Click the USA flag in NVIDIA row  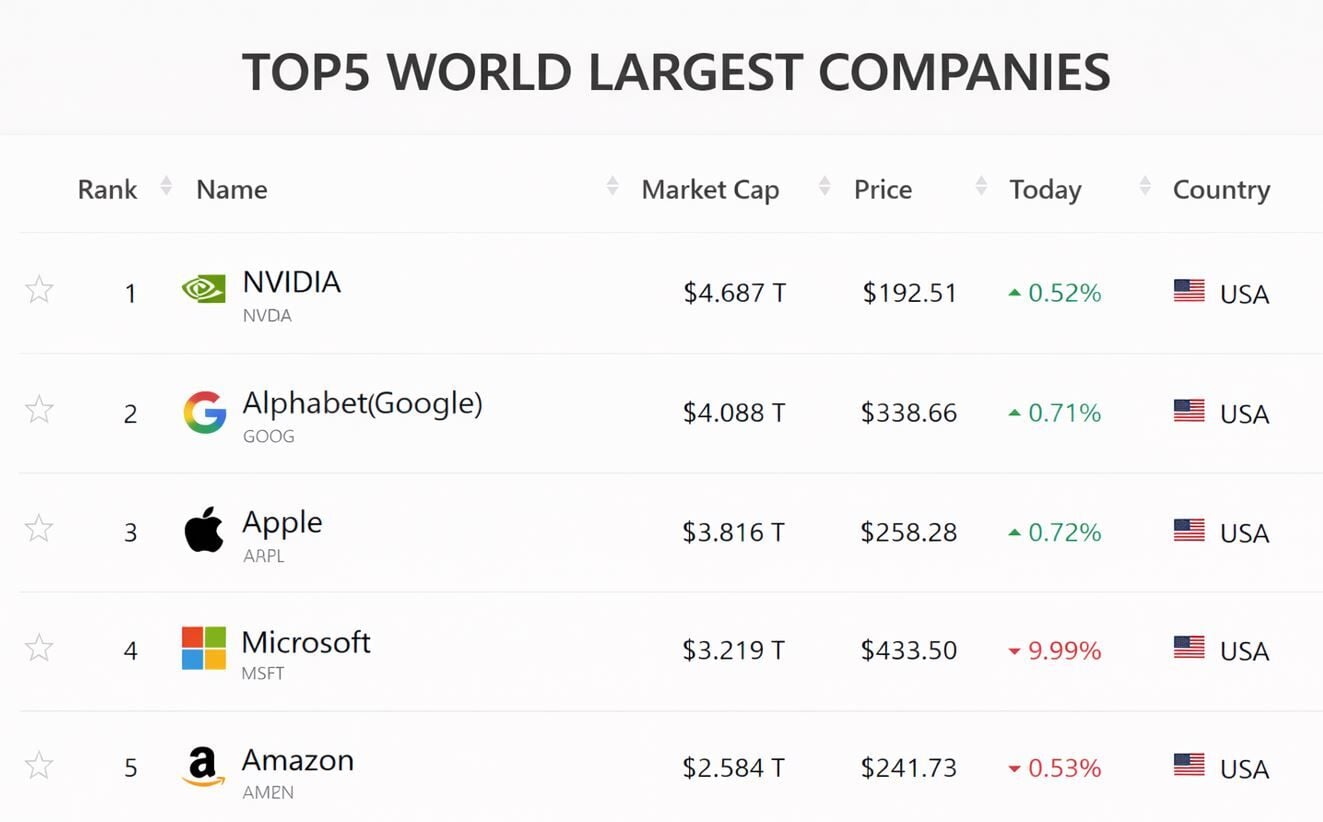click(1189, 291)
